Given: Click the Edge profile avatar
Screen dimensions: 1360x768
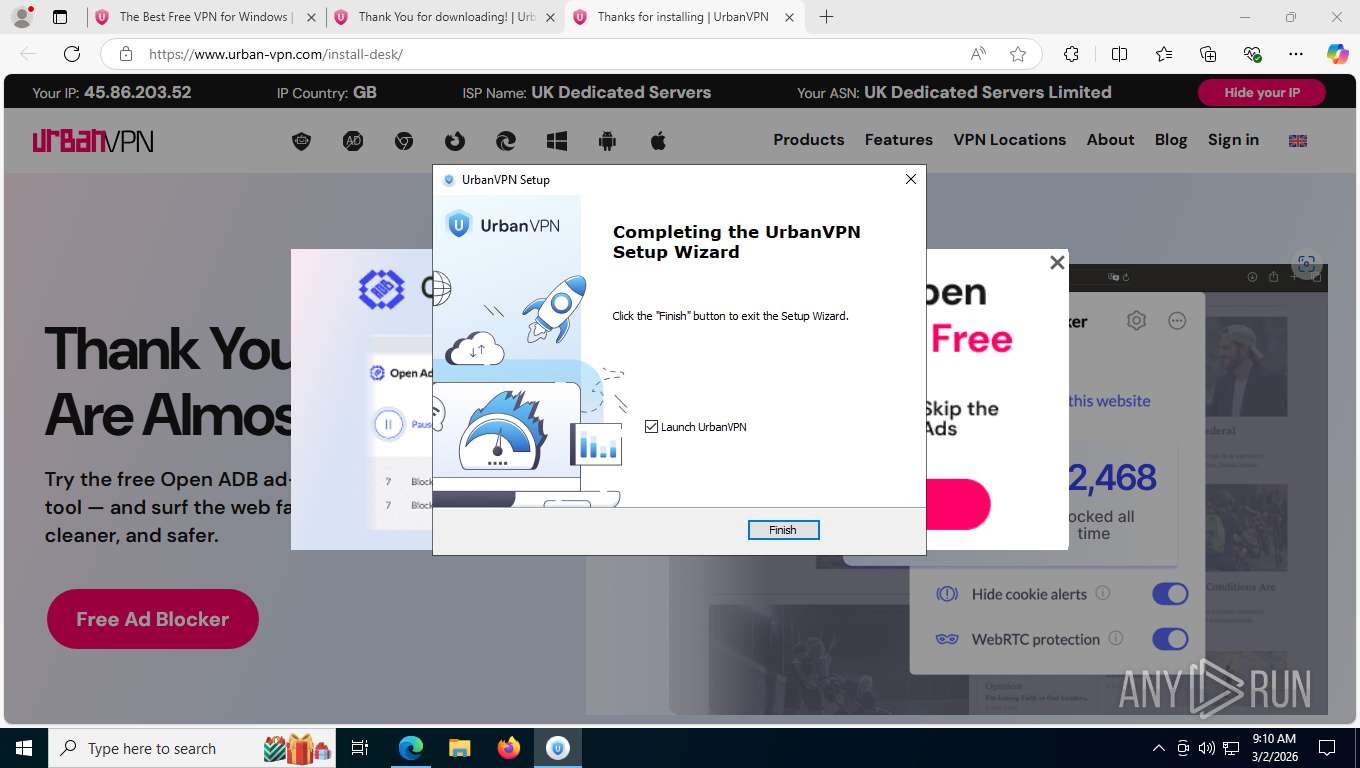Looking at the screenshot, I should [x=21, y=17].
